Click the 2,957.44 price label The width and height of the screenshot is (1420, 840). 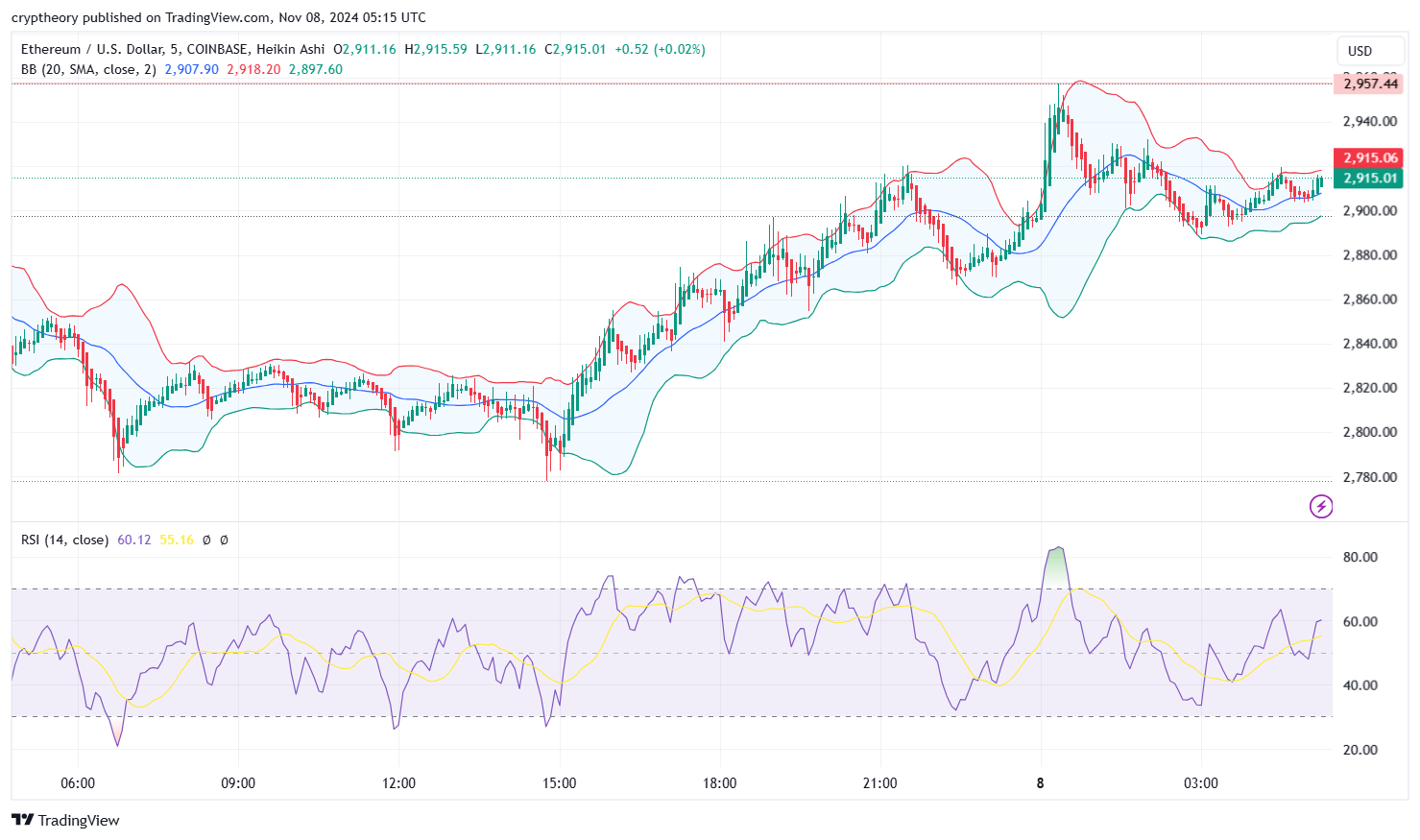coord(1370,84)
